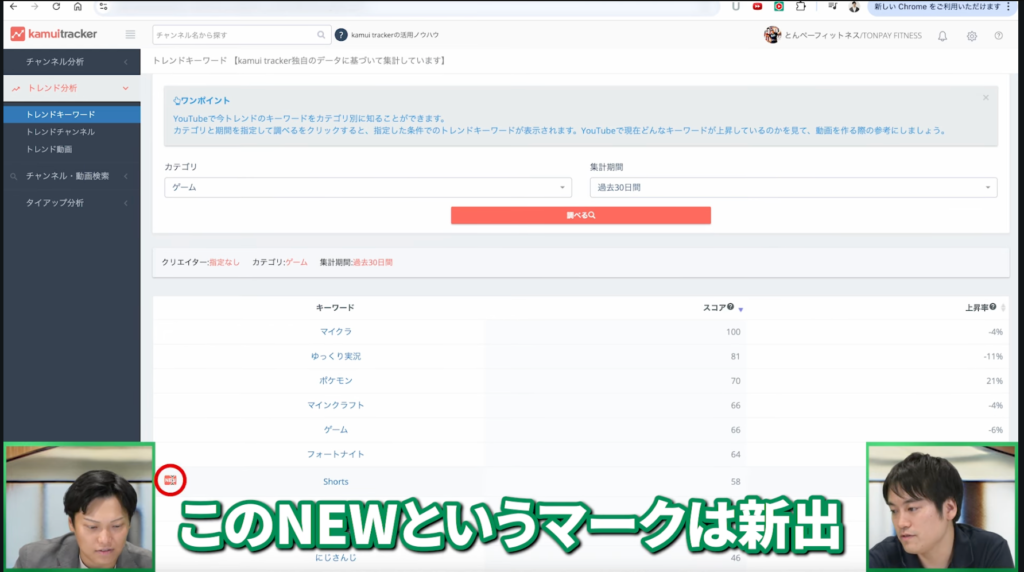Viewport: 1024px width, 572px height.
Task: Click the search magnifier icon
Action: pos(321,35)
